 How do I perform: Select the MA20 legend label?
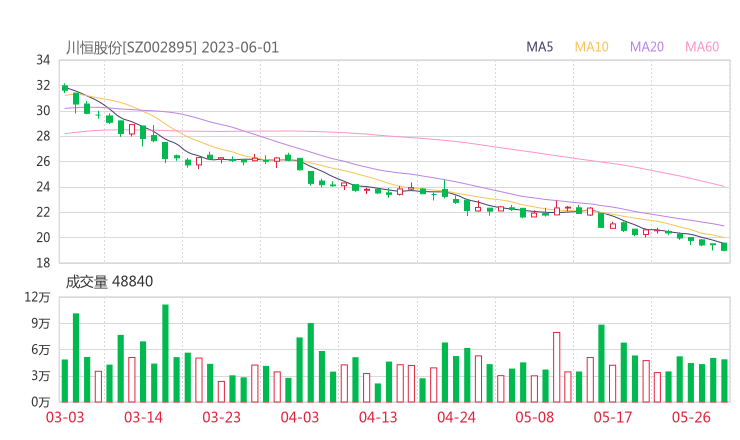(647, 47)
